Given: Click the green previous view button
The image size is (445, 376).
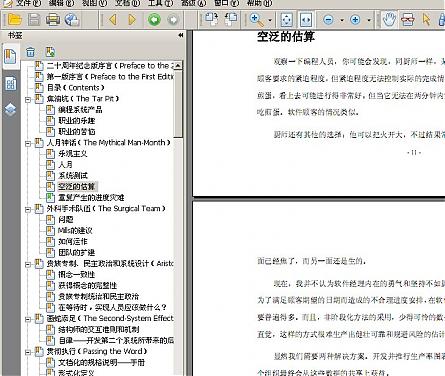Looking at the screenshot, I should 154,20.
